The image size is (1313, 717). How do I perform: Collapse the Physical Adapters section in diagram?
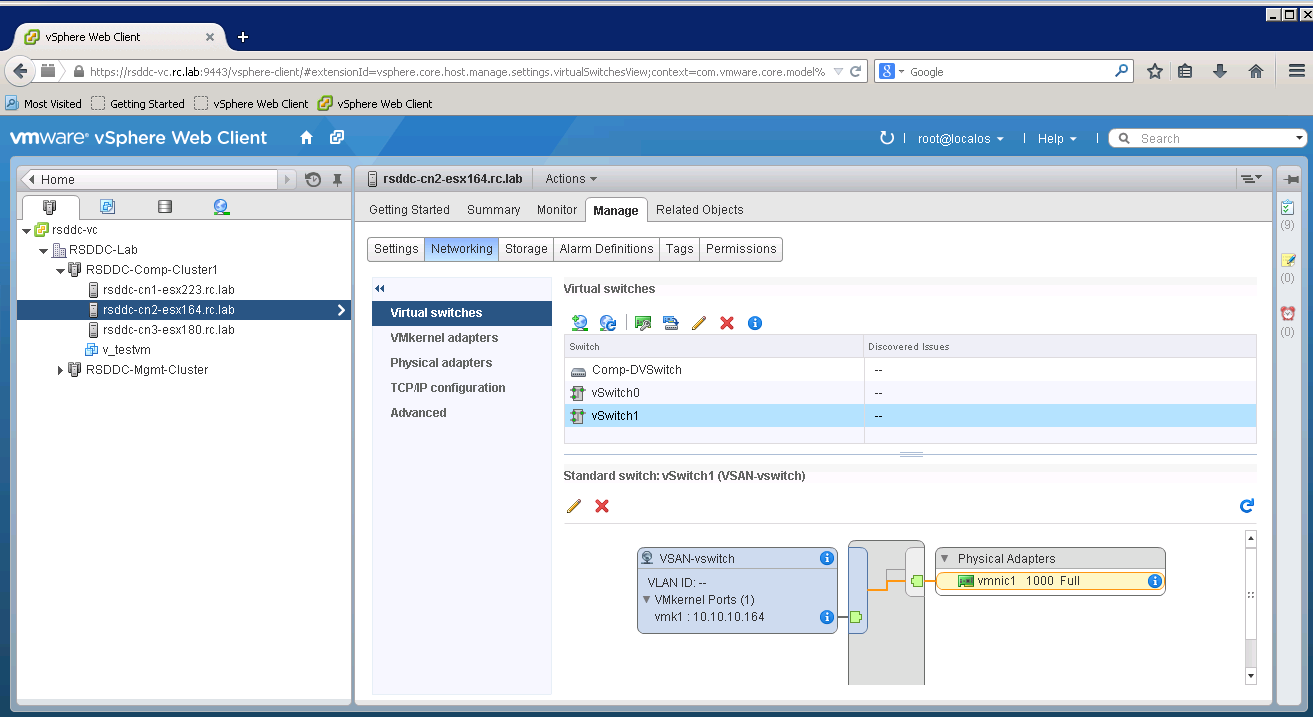pos(945,559)
